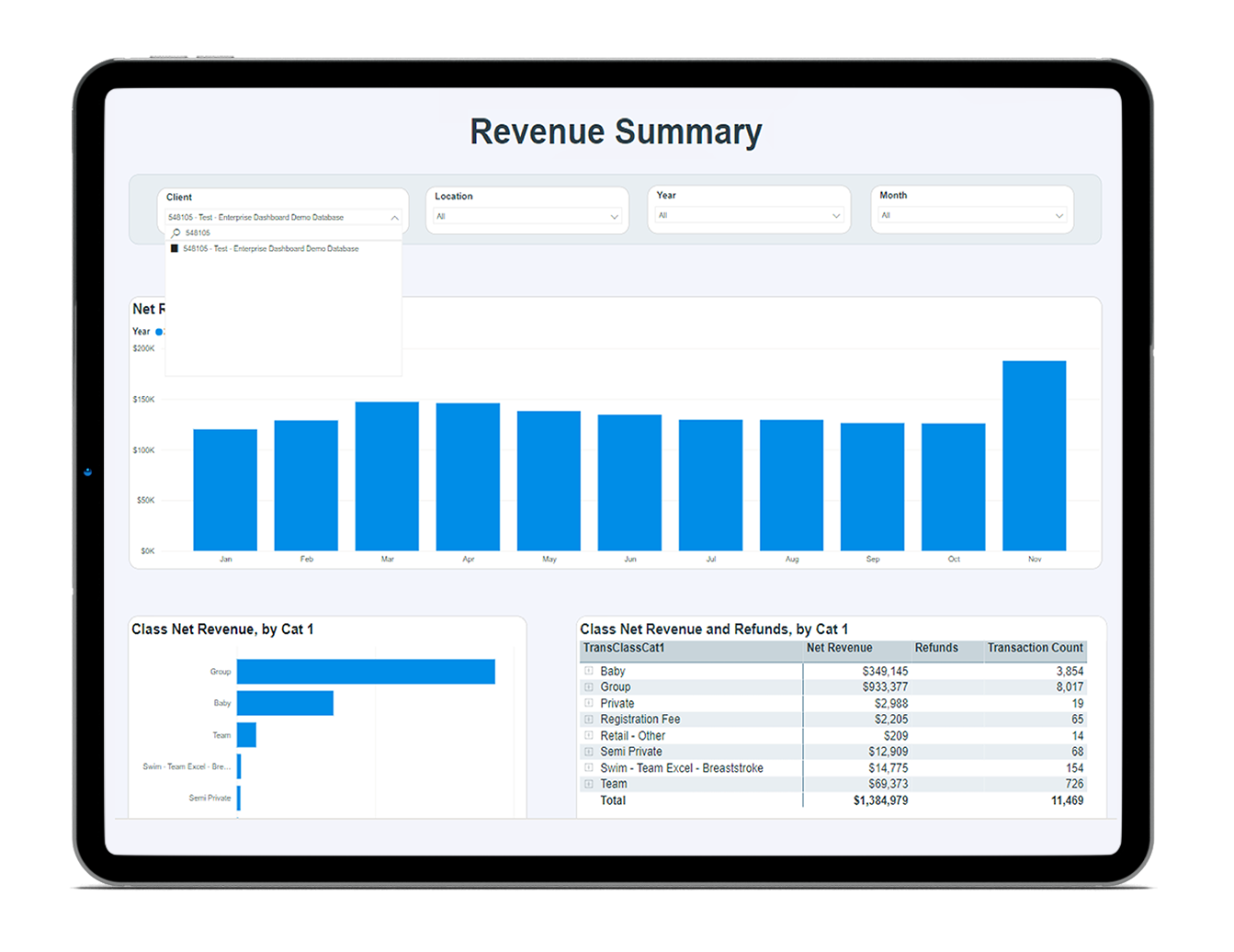This screenshot has width=1234, height=952.
Task: Select the Baby bar in Cat 1 chart
Action: 285,703
